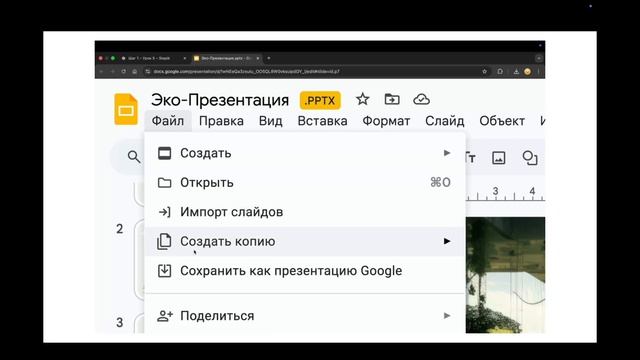Switch to the first browser tab

[153, 58]
